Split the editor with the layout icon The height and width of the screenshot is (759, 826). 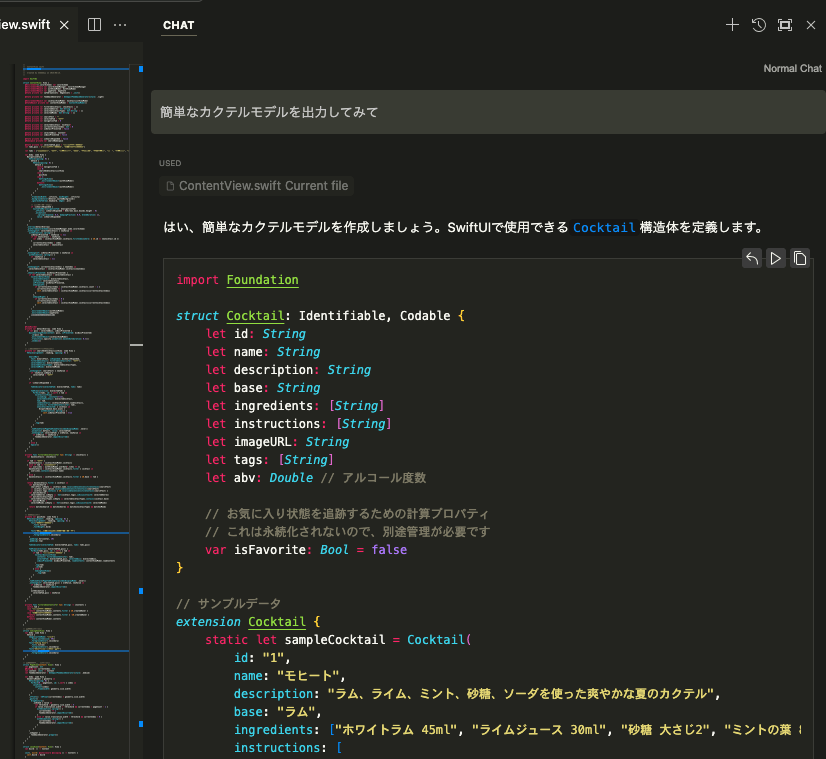pyautogui.click(x=94, y=25)
